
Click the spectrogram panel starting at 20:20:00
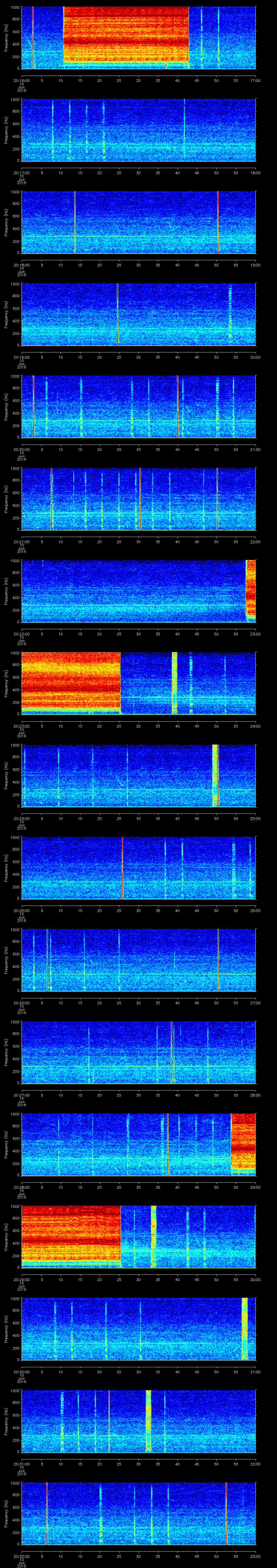pos(139,407)
